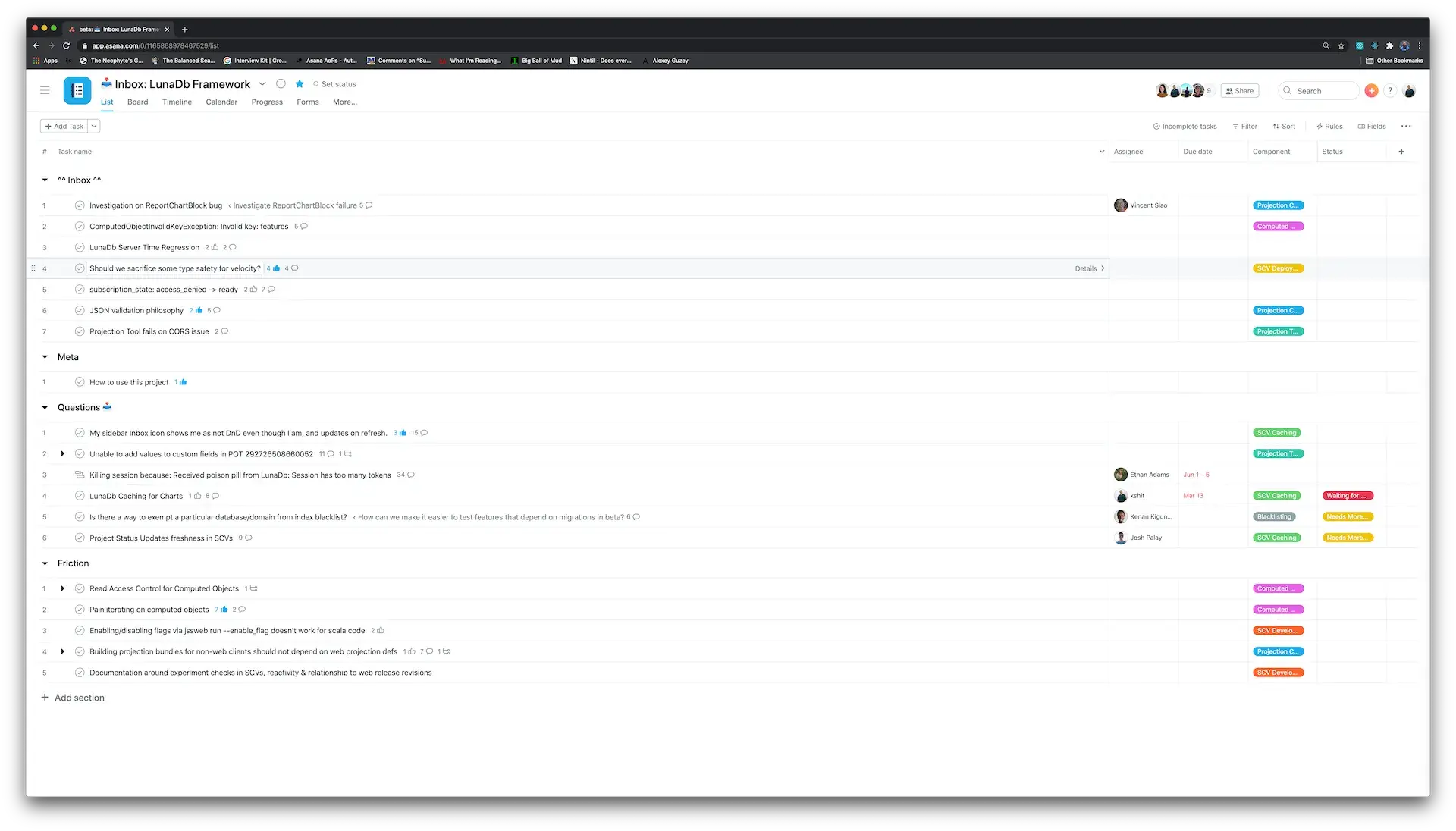Switch to the Forms tab
Image resolution: width=1456 pixels, height=831 pixels.
[308, 102]
